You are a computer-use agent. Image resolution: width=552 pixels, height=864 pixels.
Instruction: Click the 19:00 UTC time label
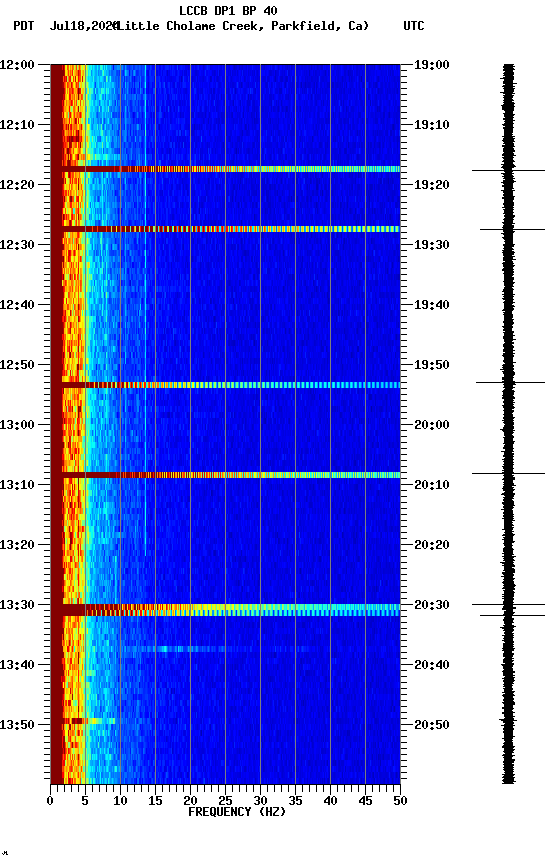[x=432, y=64]
